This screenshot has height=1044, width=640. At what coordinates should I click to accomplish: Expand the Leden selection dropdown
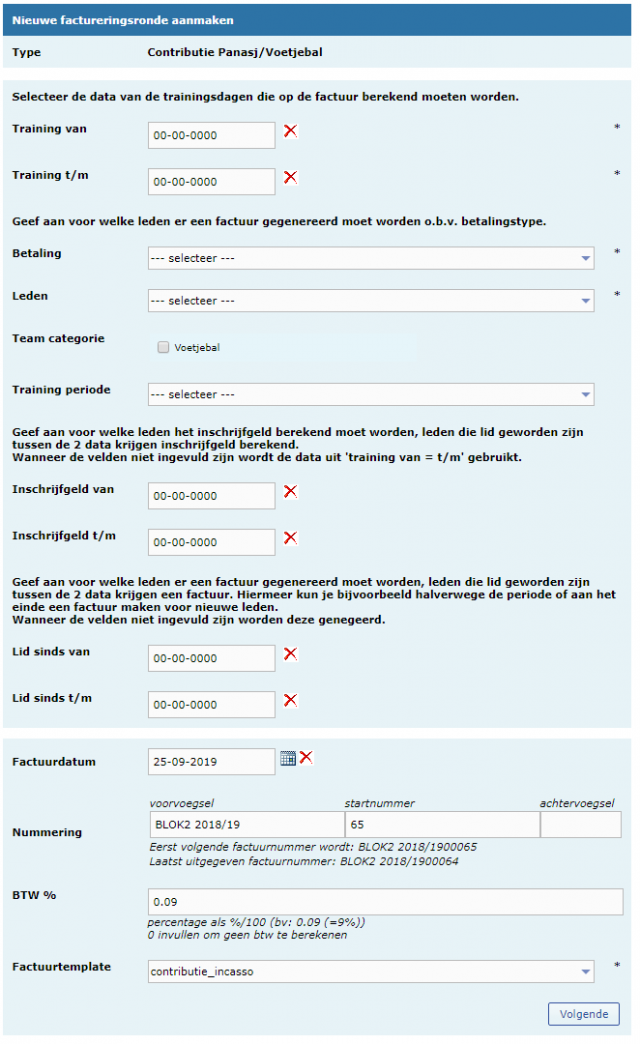[x=370, y=301]
